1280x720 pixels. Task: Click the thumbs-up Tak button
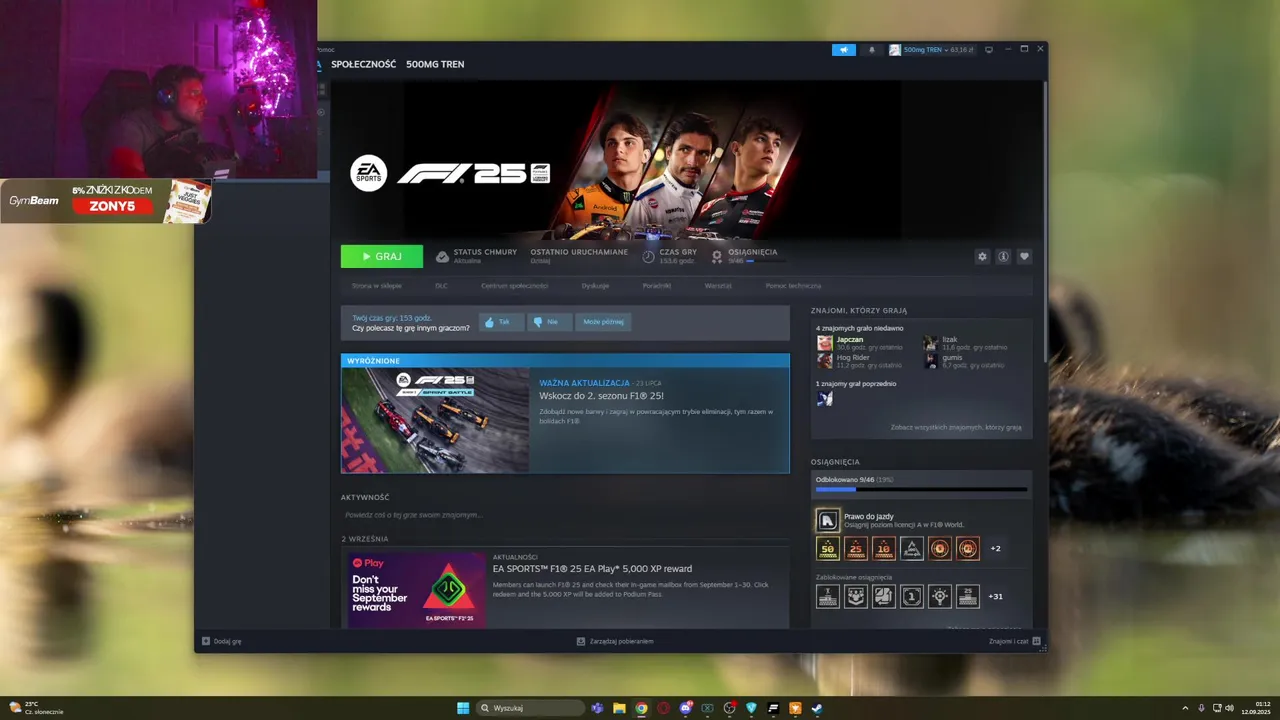[x=502, y=322]
